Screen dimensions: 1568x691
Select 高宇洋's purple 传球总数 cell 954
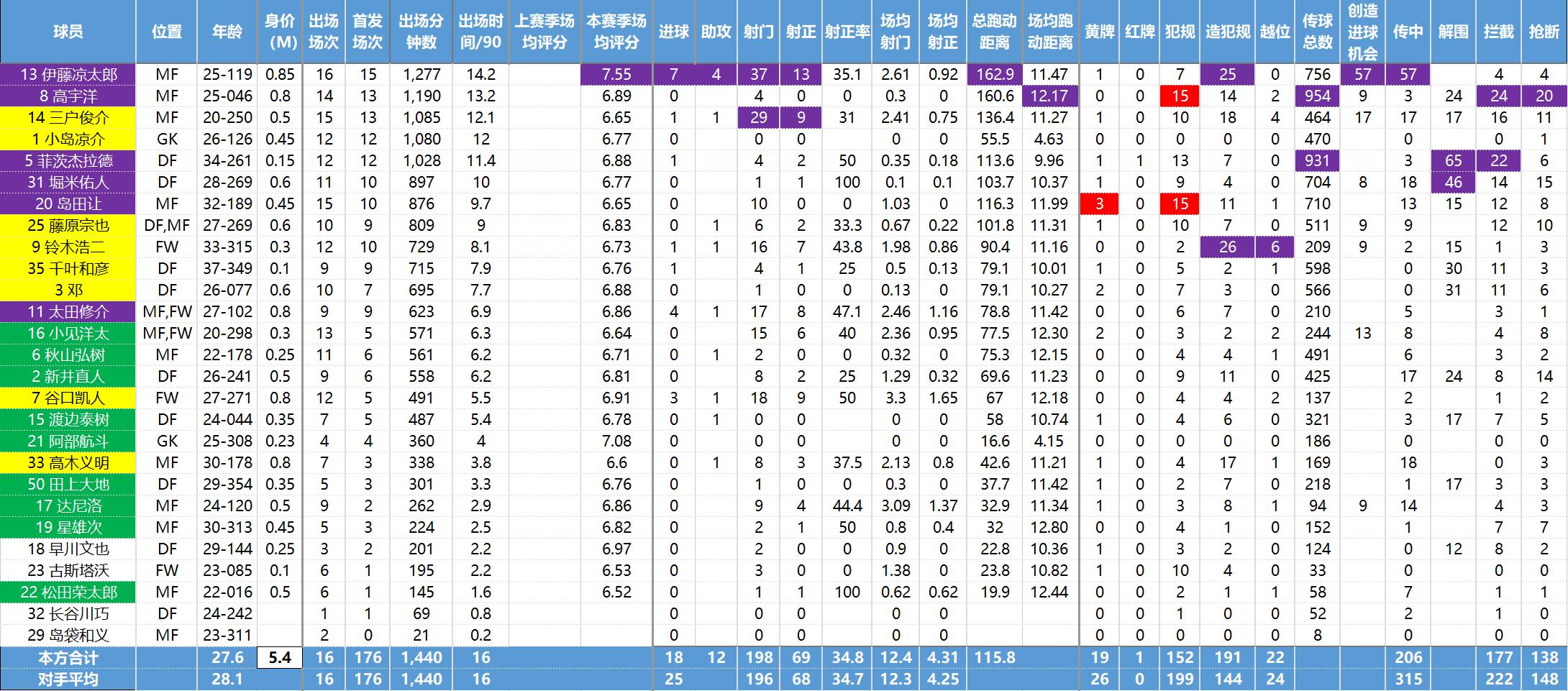(x=1319, y=96)
